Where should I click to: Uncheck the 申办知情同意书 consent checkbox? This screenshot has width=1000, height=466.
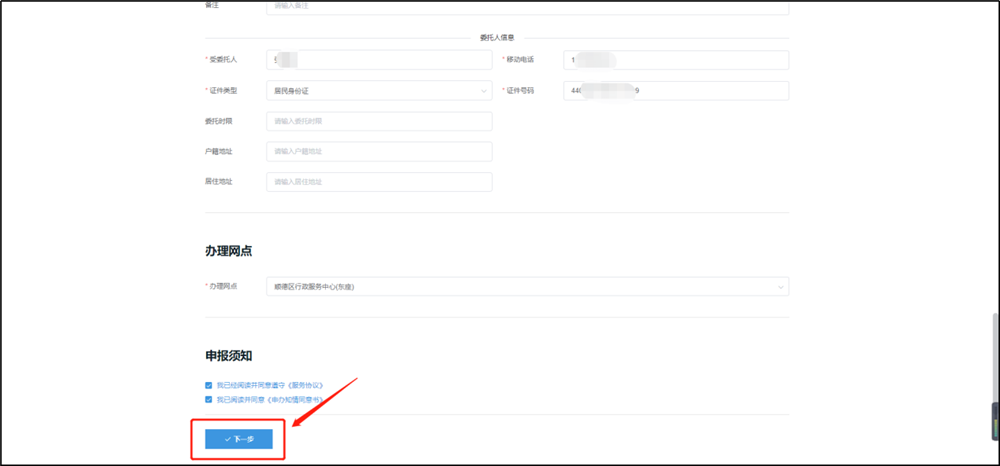[x=209, y=400]
